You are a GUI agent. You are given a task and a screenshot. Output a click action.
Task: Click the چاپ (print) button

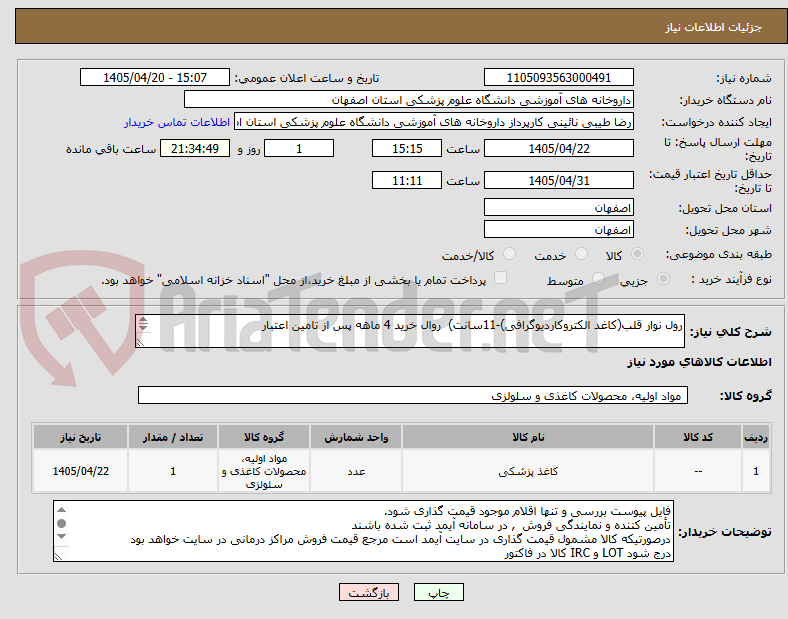(438, 592)
